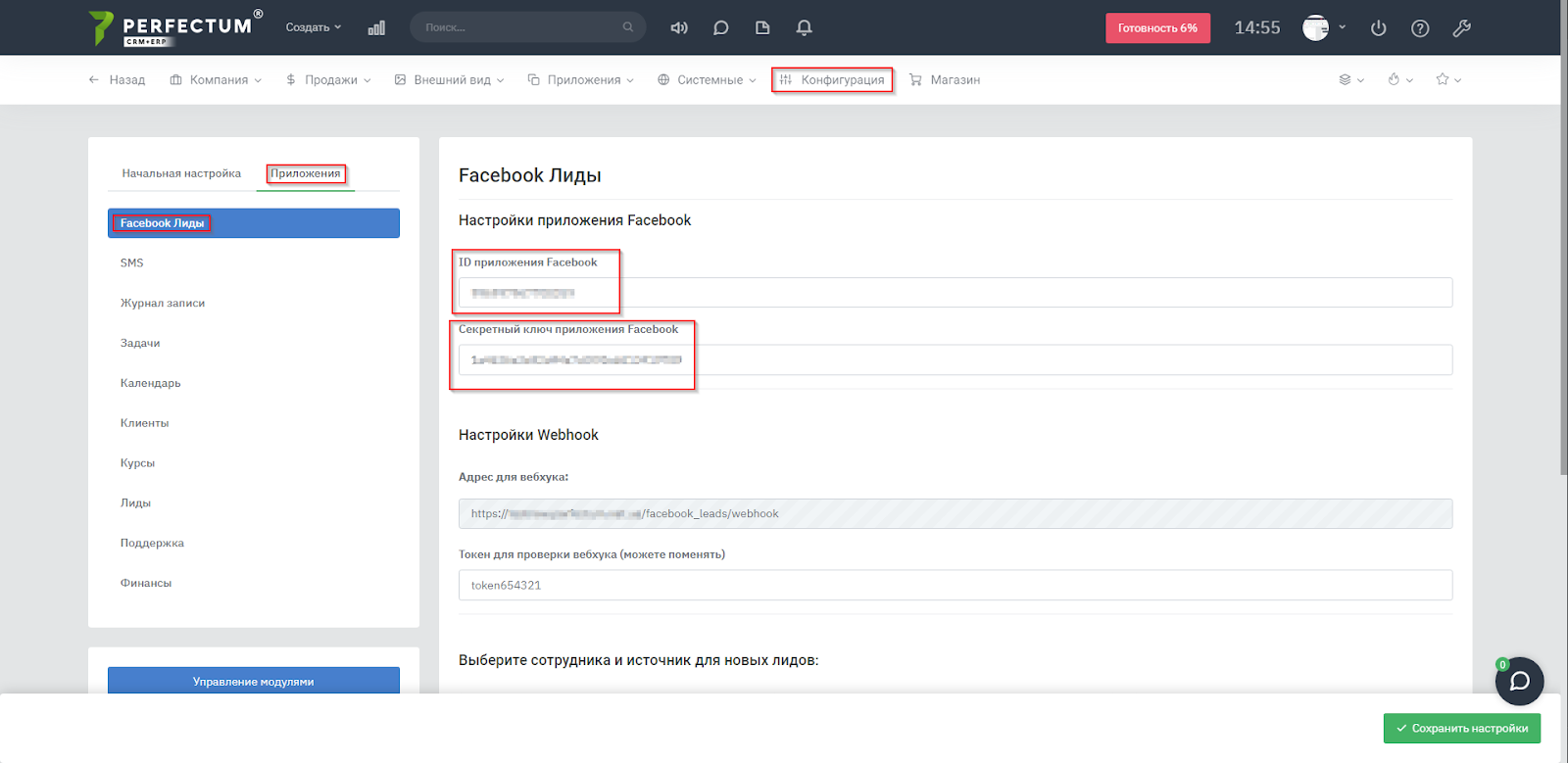1568x763 pixels.
Task: Click the webhook address field
Action: click(955, 514)
